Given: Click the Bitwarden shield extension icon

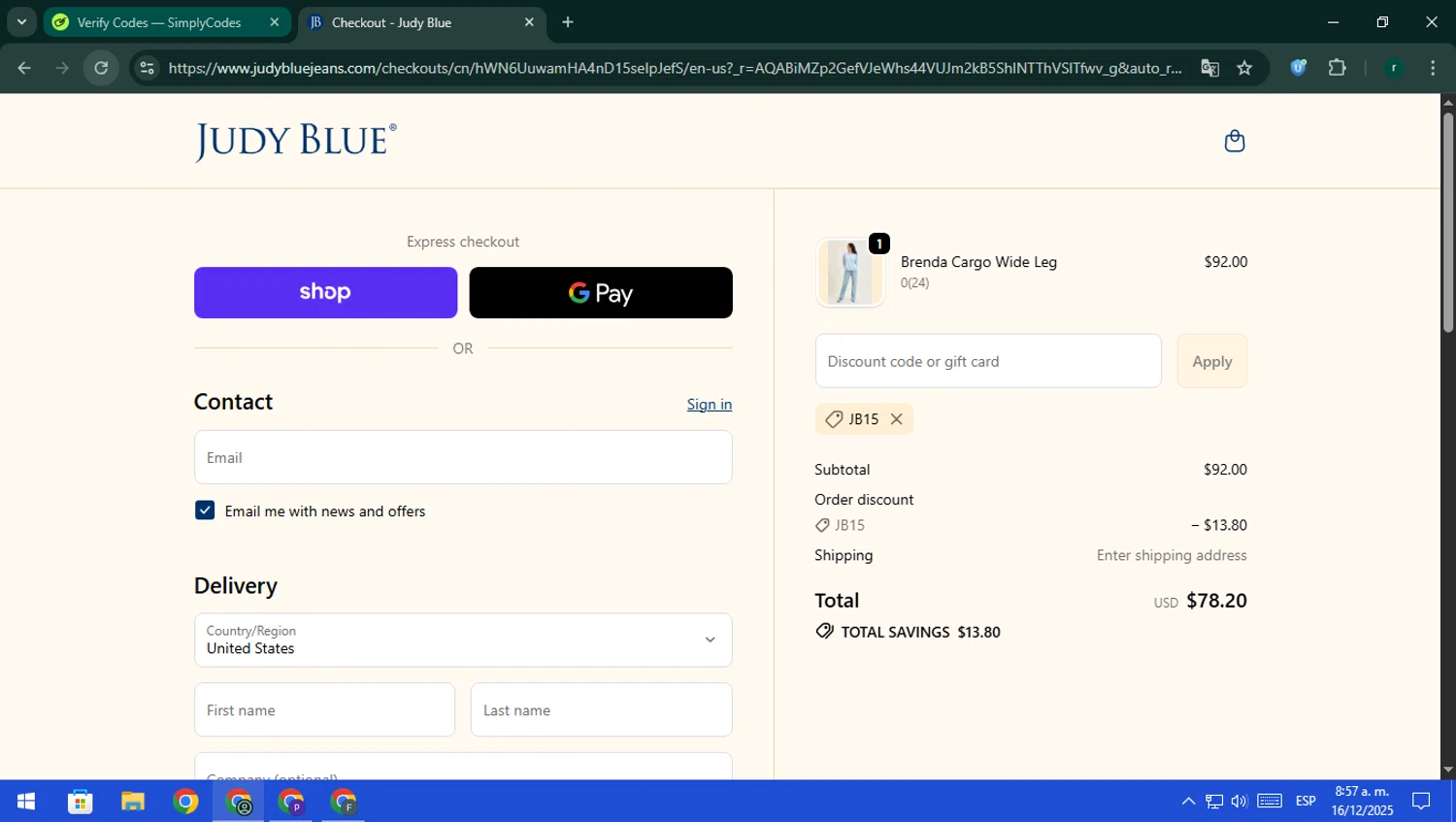Looking at the screenshot, I should 1298,68.
